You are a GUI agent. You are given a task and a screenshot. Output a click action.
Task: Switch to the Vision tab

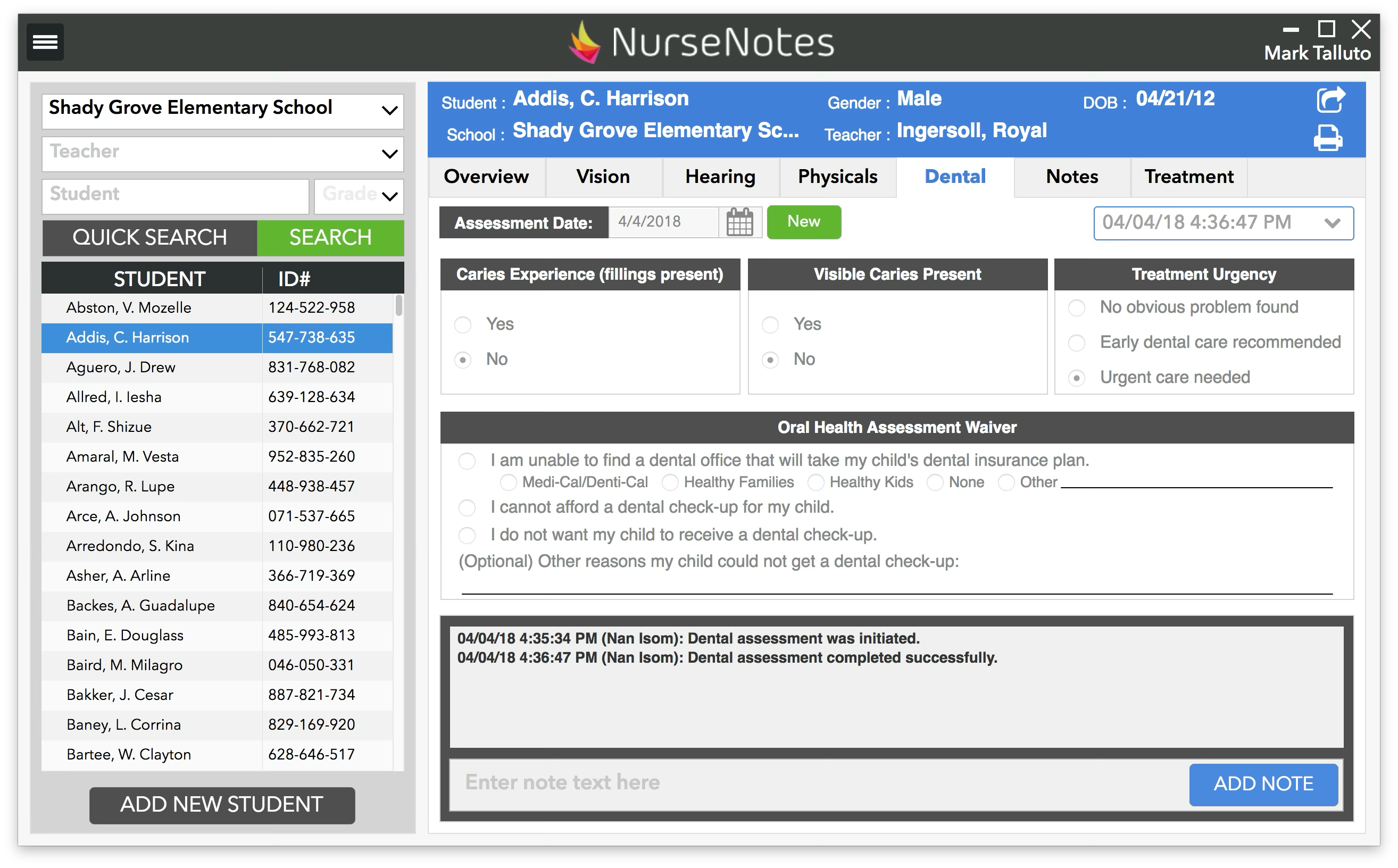click(603, 177)
